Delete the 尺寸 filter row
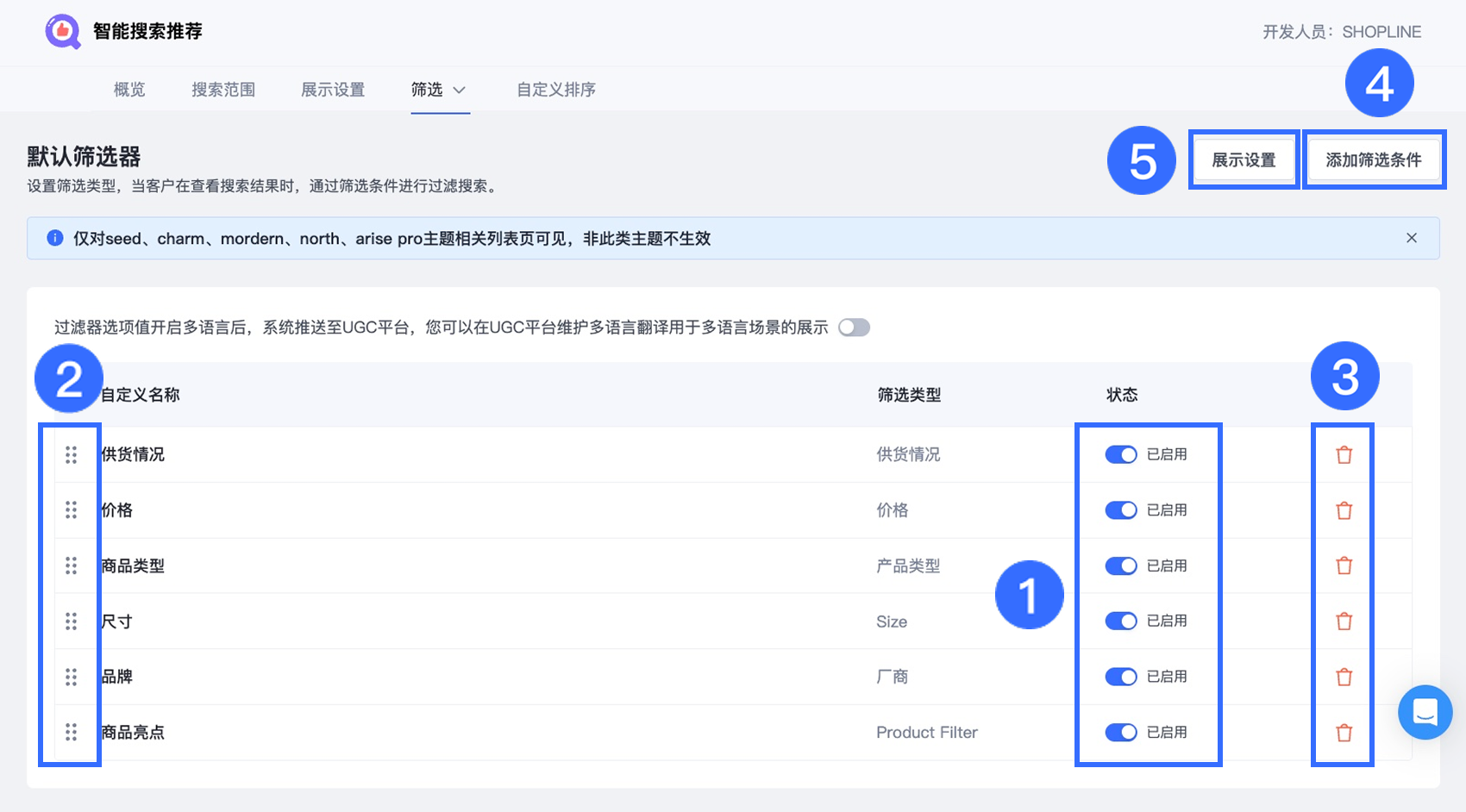The height and width of the screenshot is (812, 1466). tap(1344, 621)
